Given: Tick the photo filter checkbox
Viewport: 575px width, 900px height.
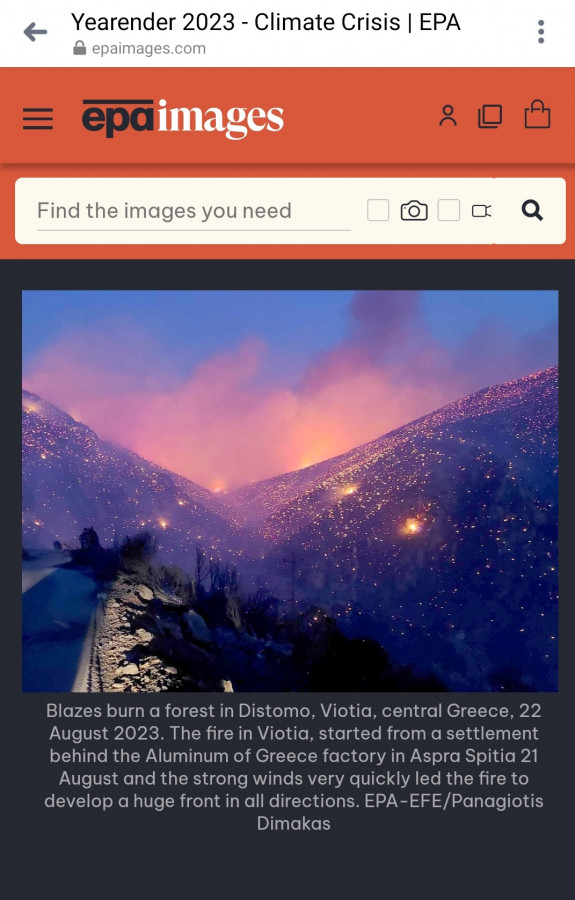Looking at the screenshot, I should 378,211.
